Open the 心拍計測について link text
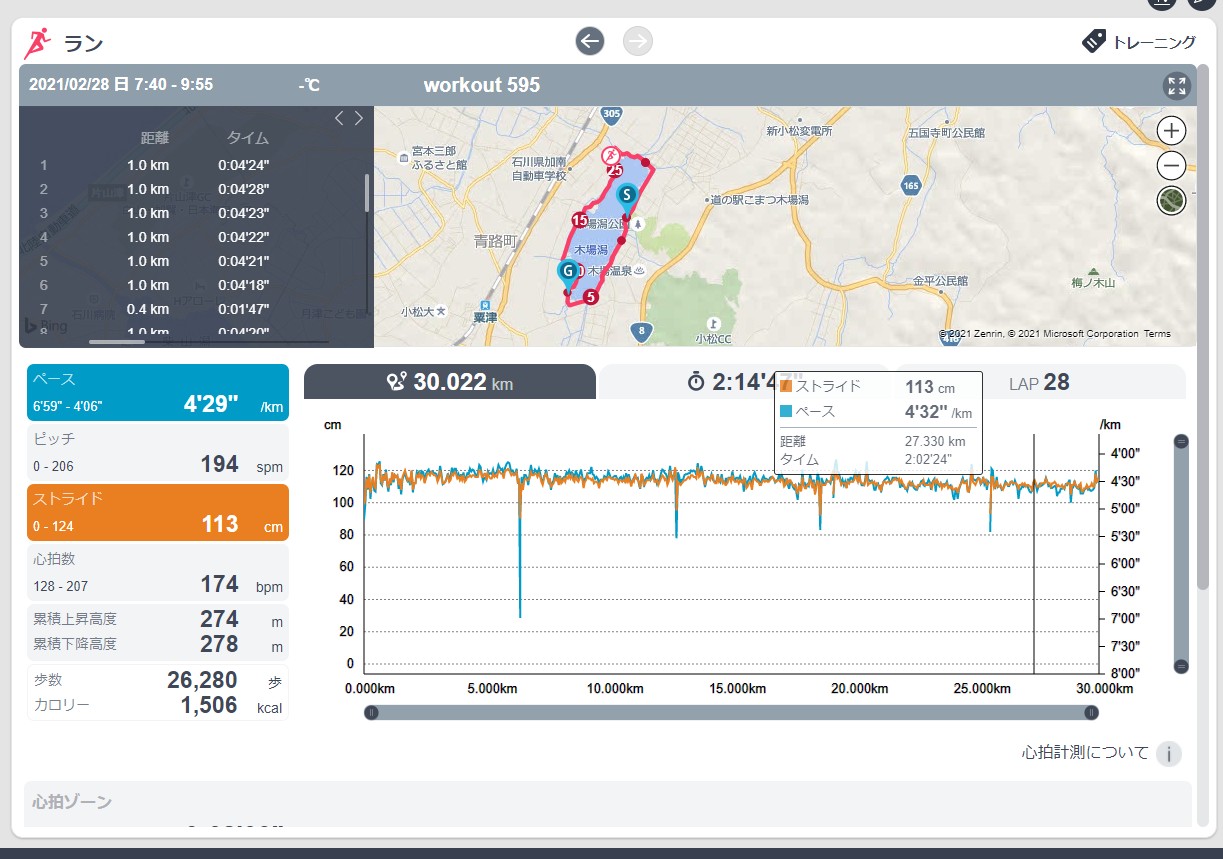This screenshot has width=1223, height=859. 1085,753
